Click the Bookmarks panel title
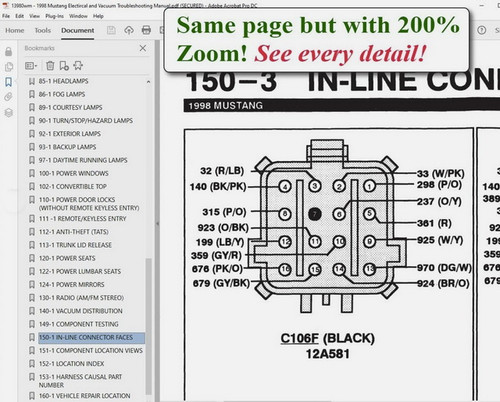The image size is (500, 402). [39, 48]
